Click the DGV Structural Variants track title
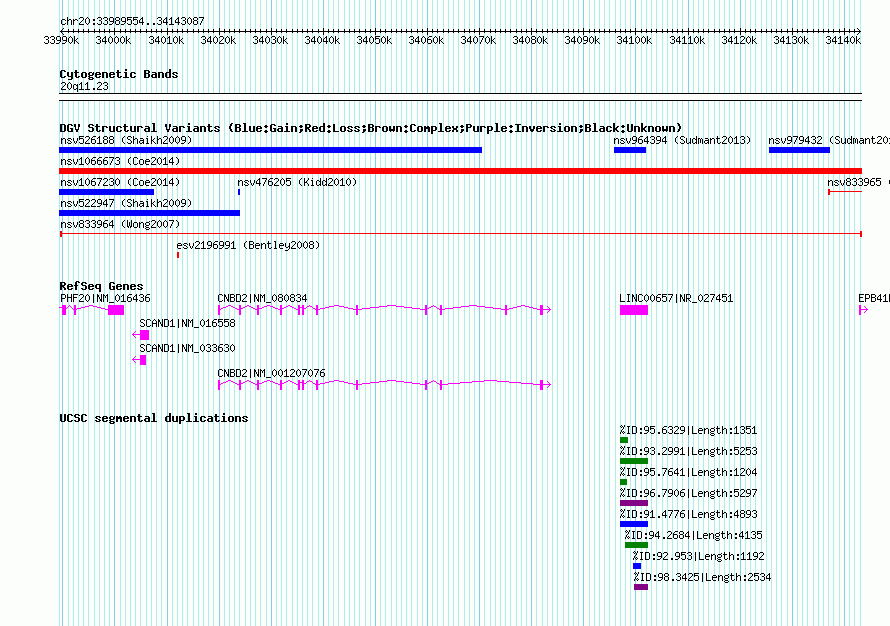The height and width of the screenshot is (626, 890). point(371,128)
